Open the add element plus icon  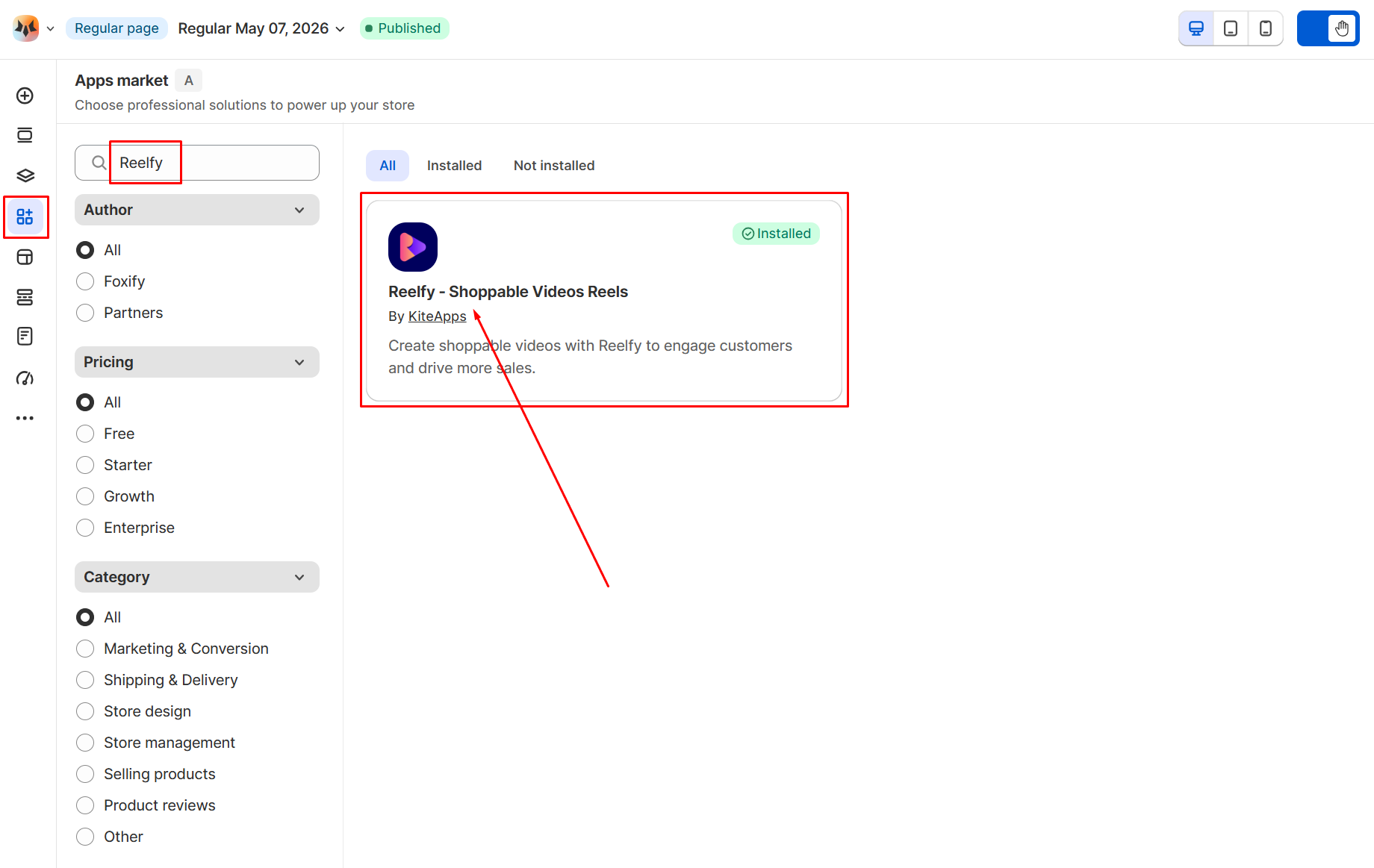click(x=25, y=96)
